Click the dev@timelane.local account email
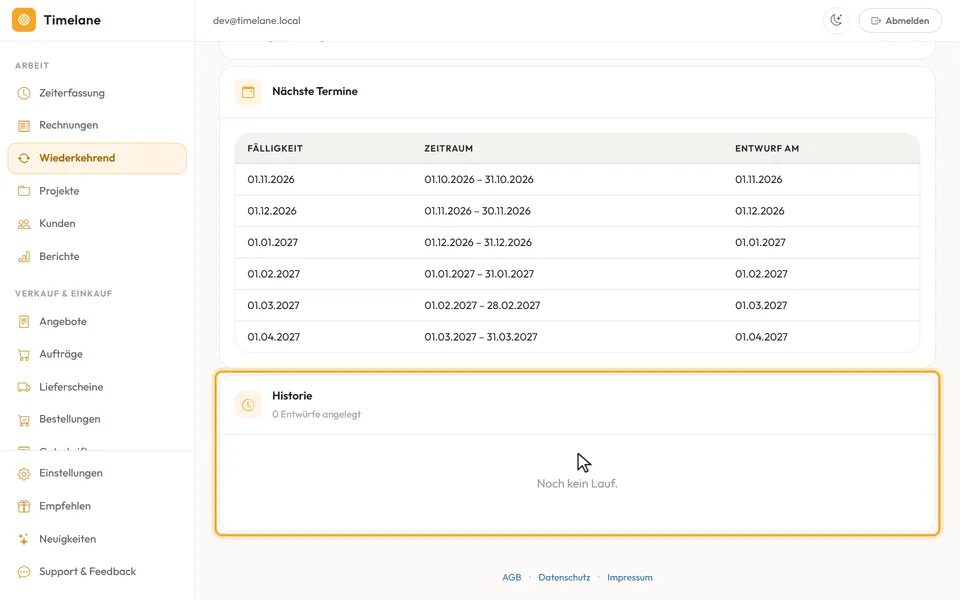The image size is (960, 600). [x=257, y=20]
